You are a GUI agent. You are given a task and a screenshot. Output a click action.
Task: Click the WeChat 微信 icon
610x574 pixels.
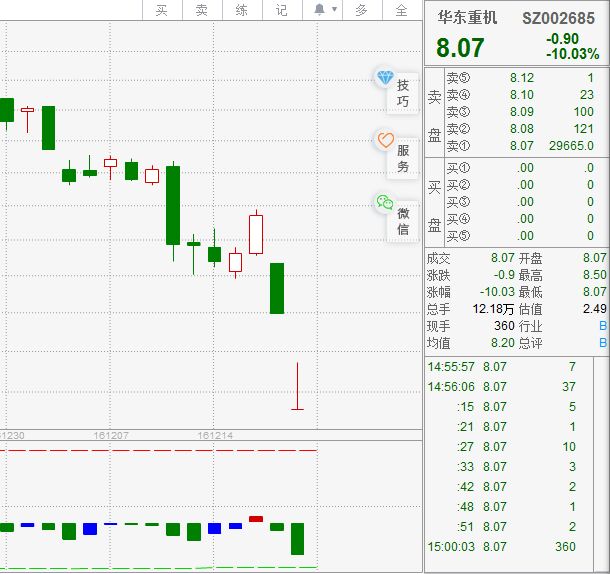(x=385, y=203)
